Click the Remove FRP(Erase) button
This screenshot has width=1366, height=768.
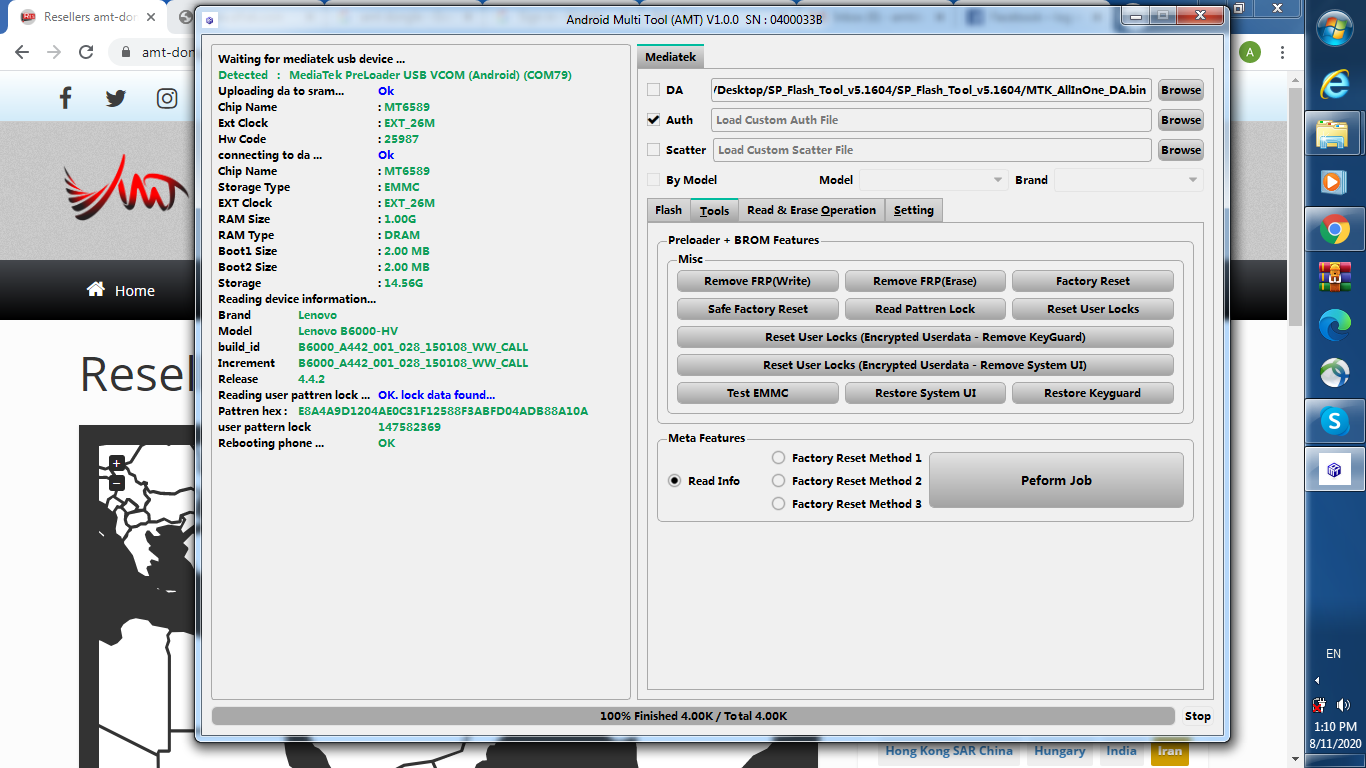[x=925, y=281]
